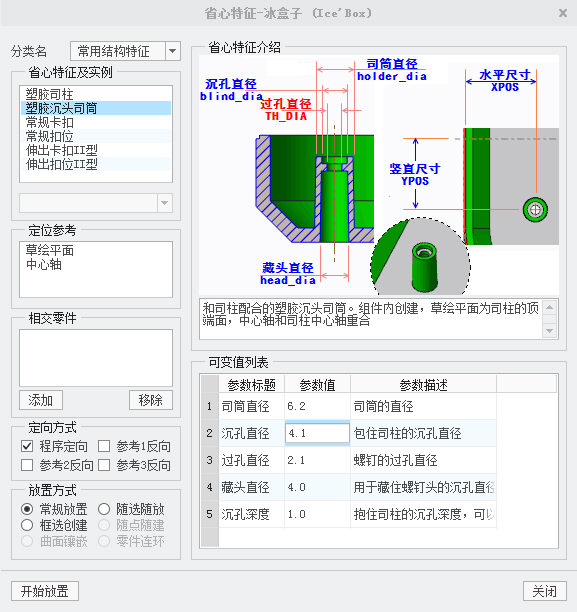Click the 移除 button
The height and width of the screenshot is (612, 577).
(x=151, y=400)
